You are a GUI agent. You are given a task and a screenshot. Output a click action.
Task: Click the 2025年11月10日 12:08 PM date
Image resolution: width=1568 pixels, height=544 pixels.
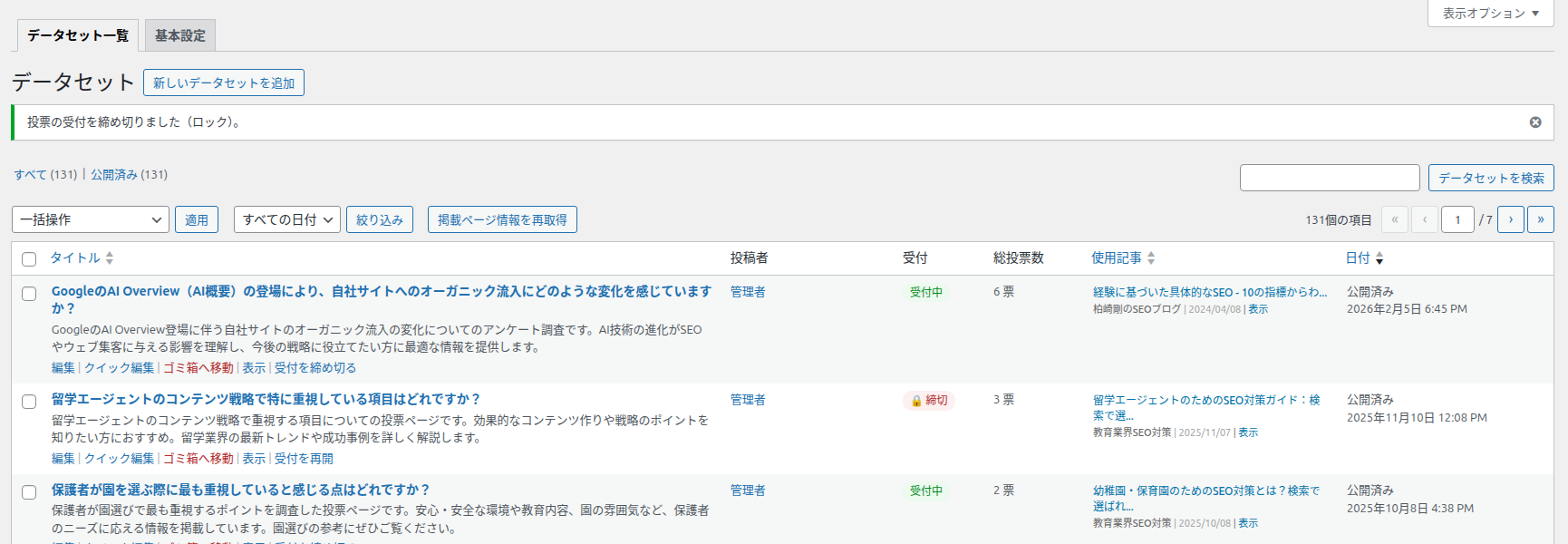(1417, 417)
